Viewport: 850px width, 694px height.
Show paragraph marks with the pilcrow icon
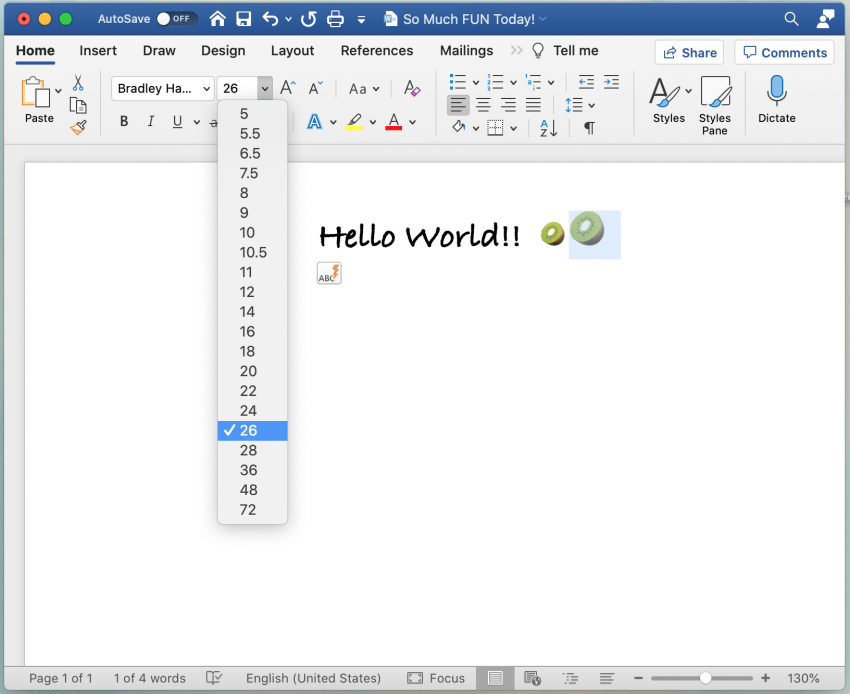pyautogui.click(x=589, y=127)
